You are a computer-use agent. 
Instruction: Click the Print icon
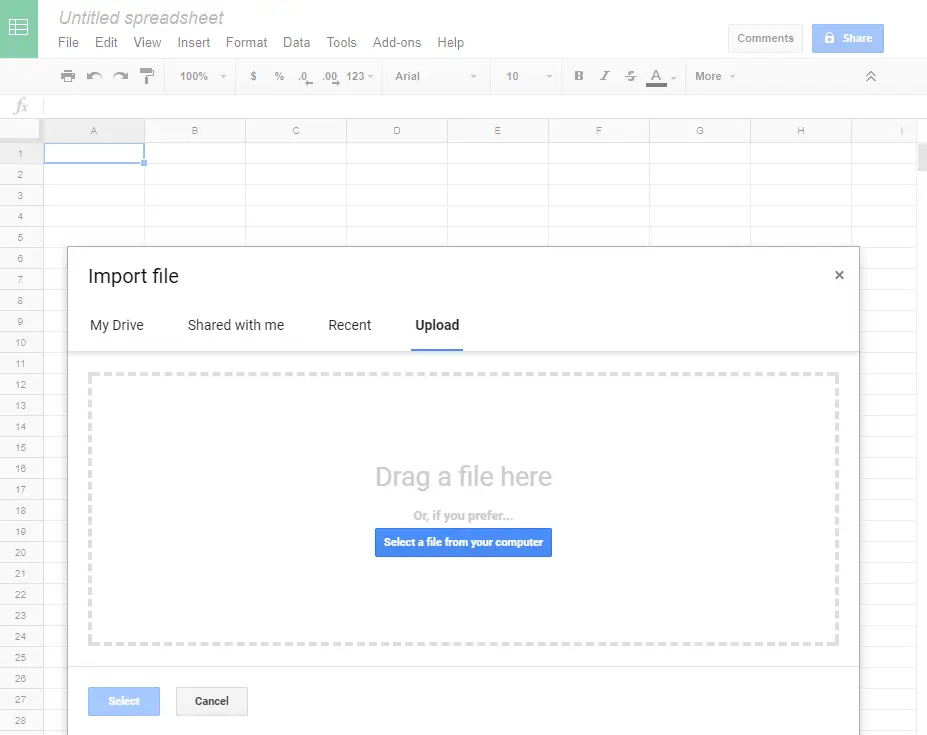click(x=67, y=76)
